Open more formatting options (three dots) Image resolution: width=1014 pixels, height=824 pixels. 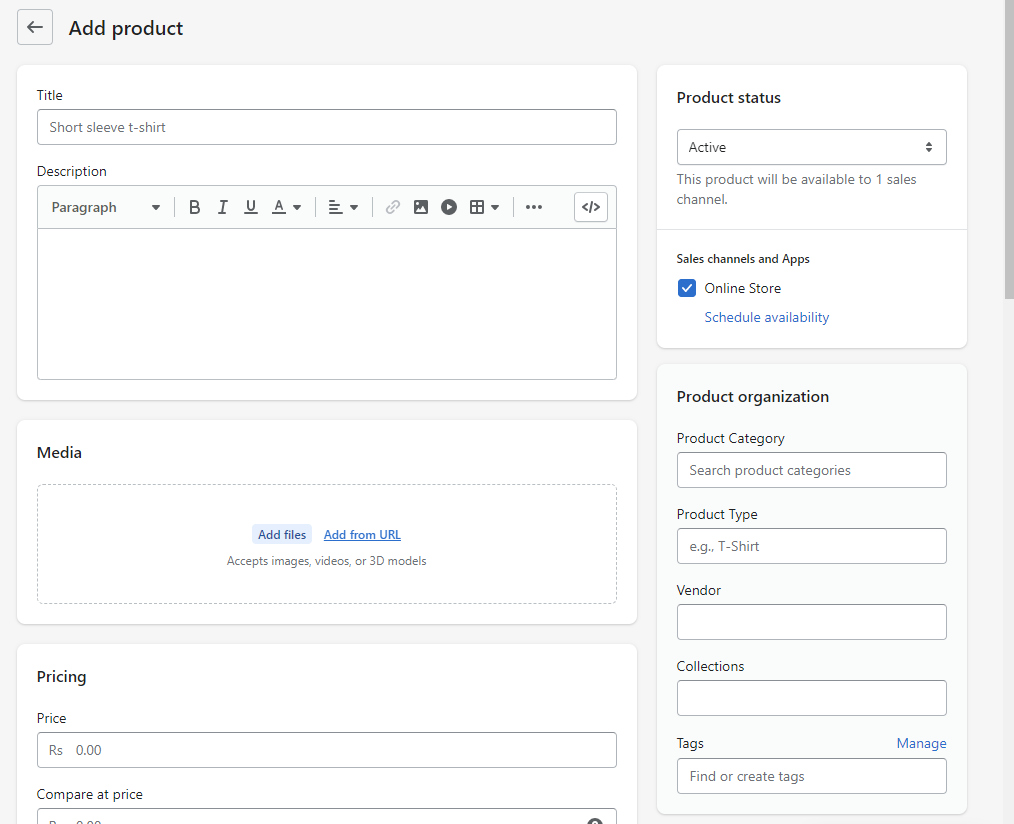534,207
